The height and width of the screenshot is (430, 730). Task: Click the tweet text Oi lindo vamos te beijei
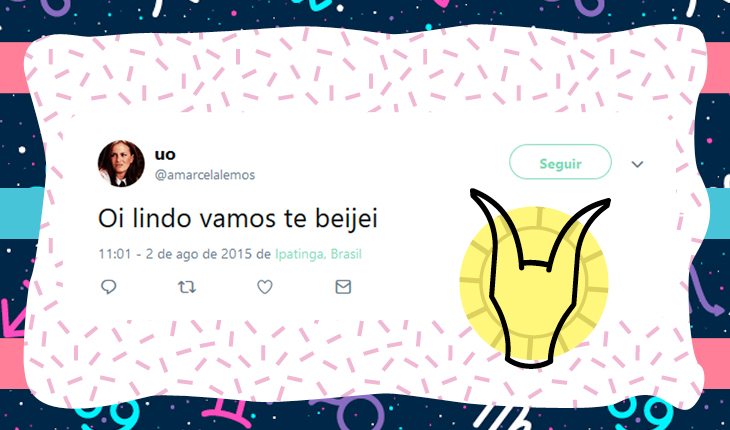tap(237, 218)
